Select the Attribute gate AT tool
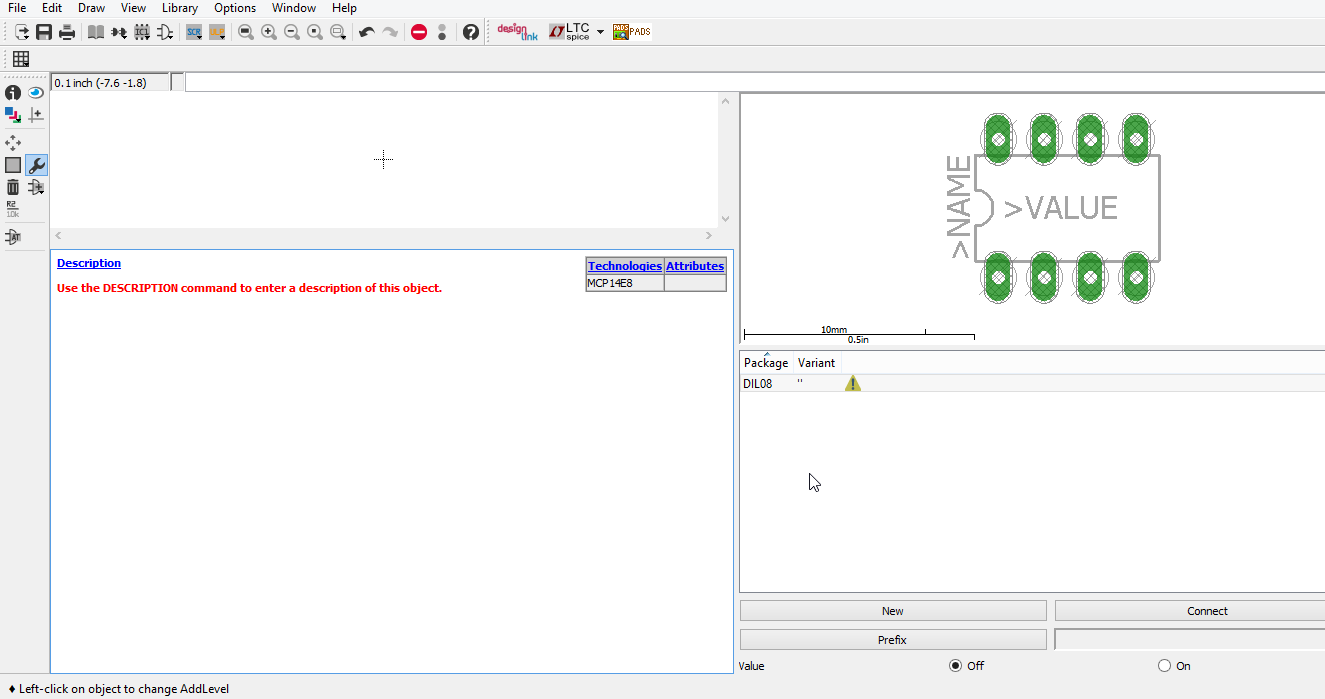 click(13, 237)
